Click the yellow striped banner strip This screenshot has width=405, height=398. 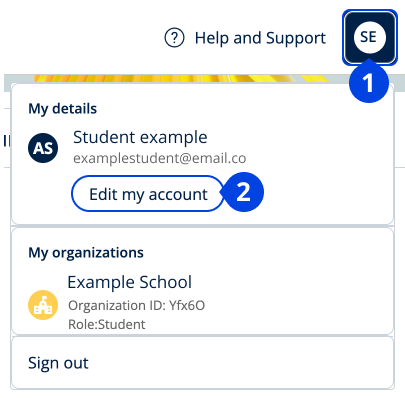click(x=182, y=79)
